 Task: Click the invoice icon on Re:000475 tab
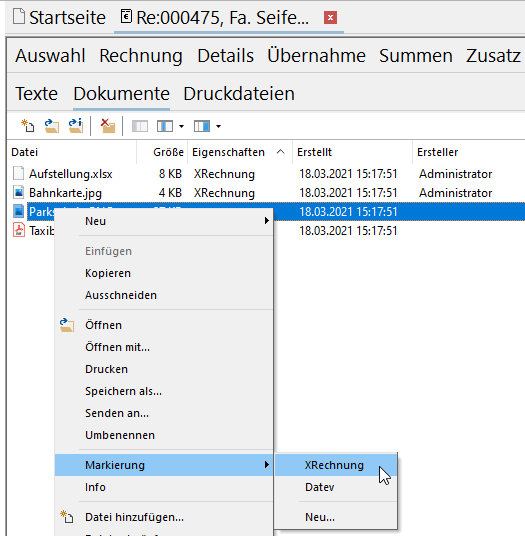coord(126,16)
